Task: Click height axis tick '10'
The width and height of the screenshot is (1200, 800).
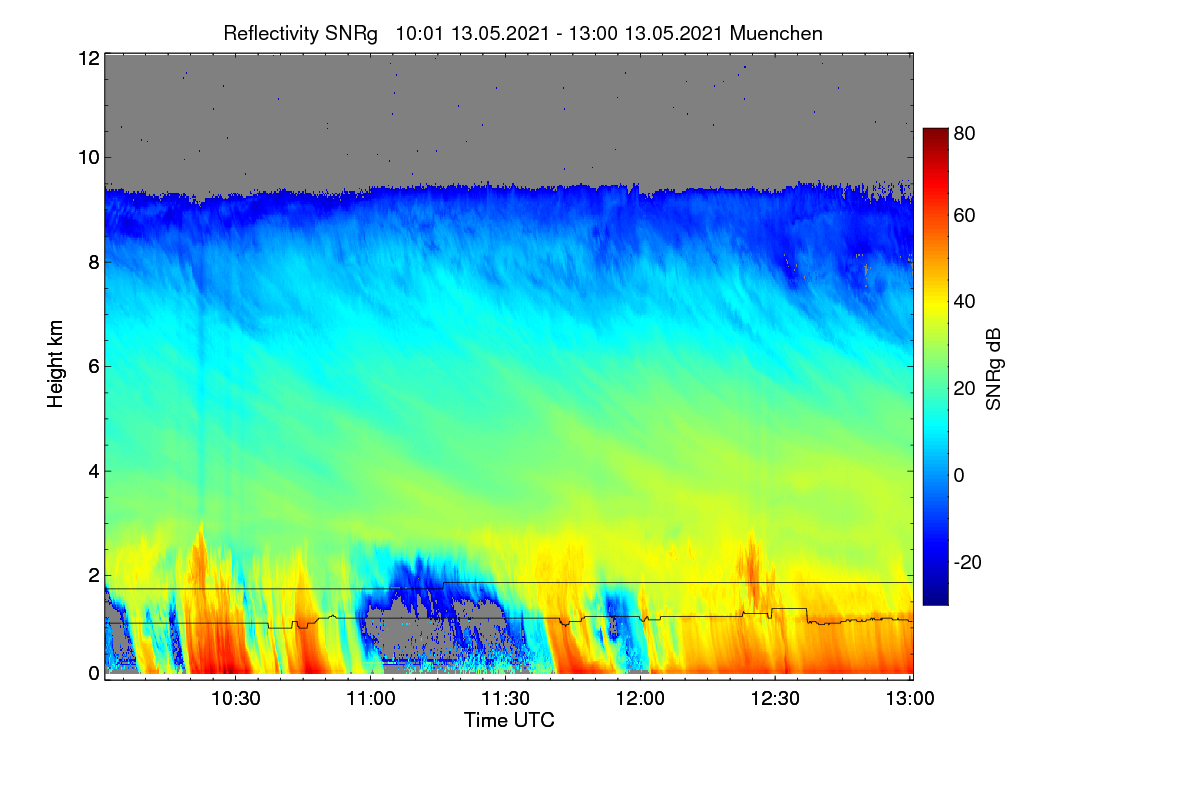Action: 89,157
